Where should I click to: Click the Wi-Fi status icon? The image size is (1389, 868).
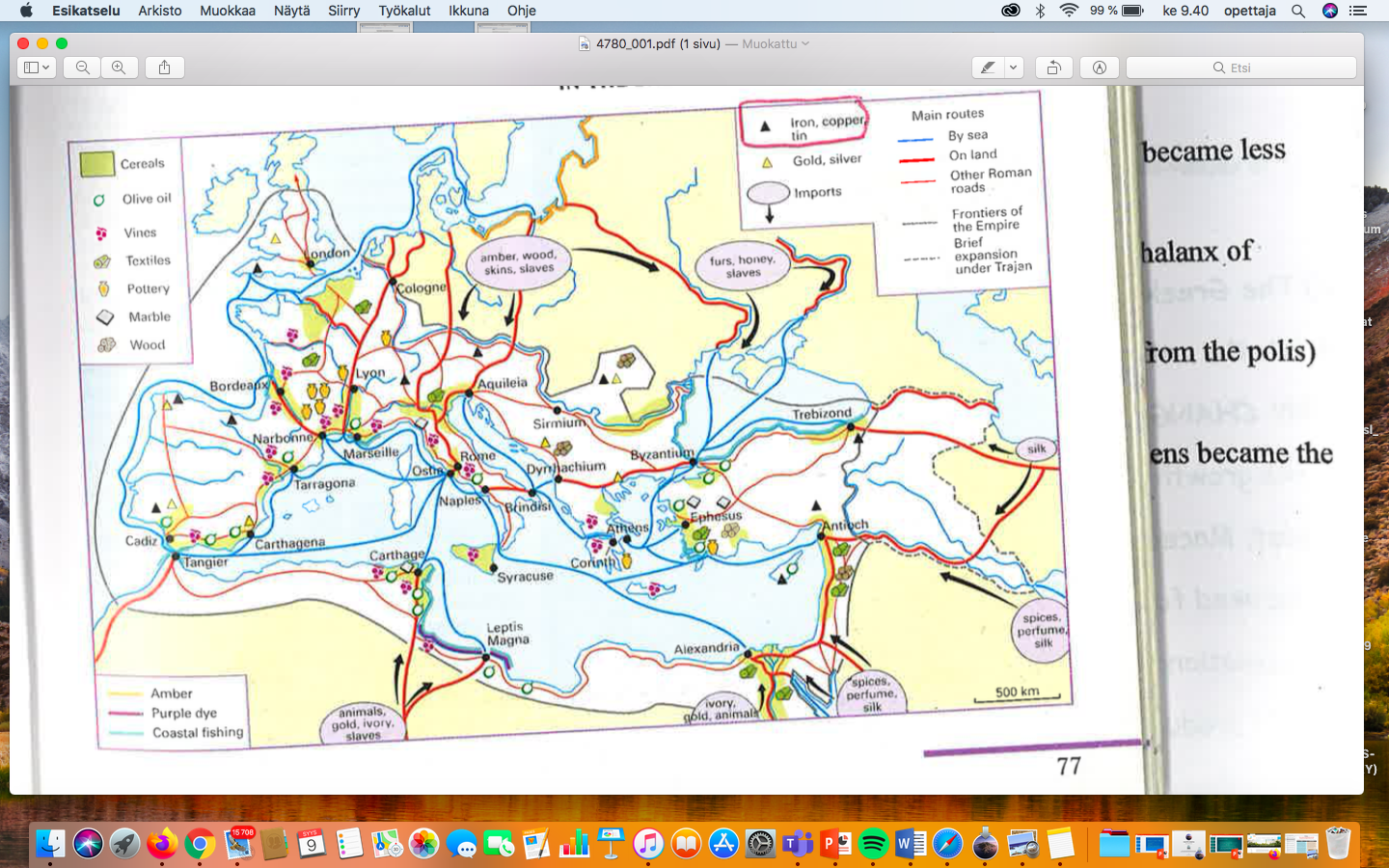(1069, 11)
